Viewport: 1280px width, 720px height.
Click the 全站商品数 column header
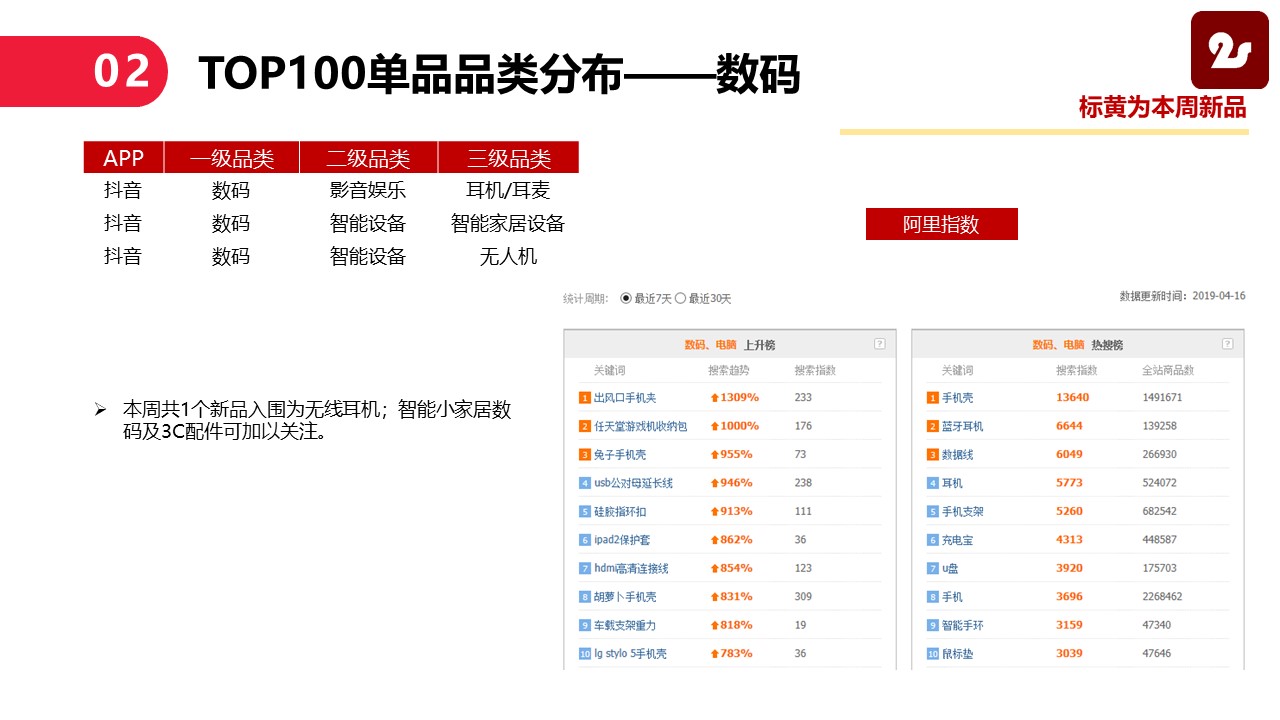click(1168, 370)
